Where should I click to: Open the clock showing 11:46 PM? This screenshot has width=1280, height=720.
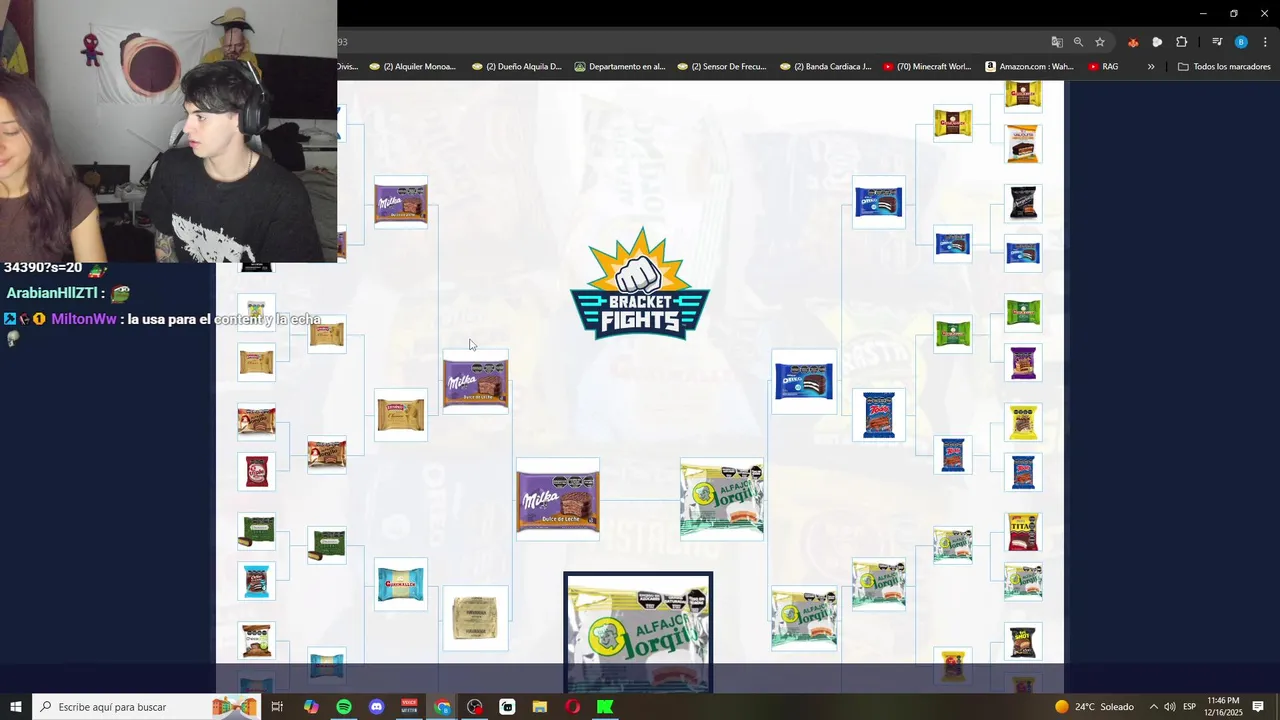[x=1224, y=707]
